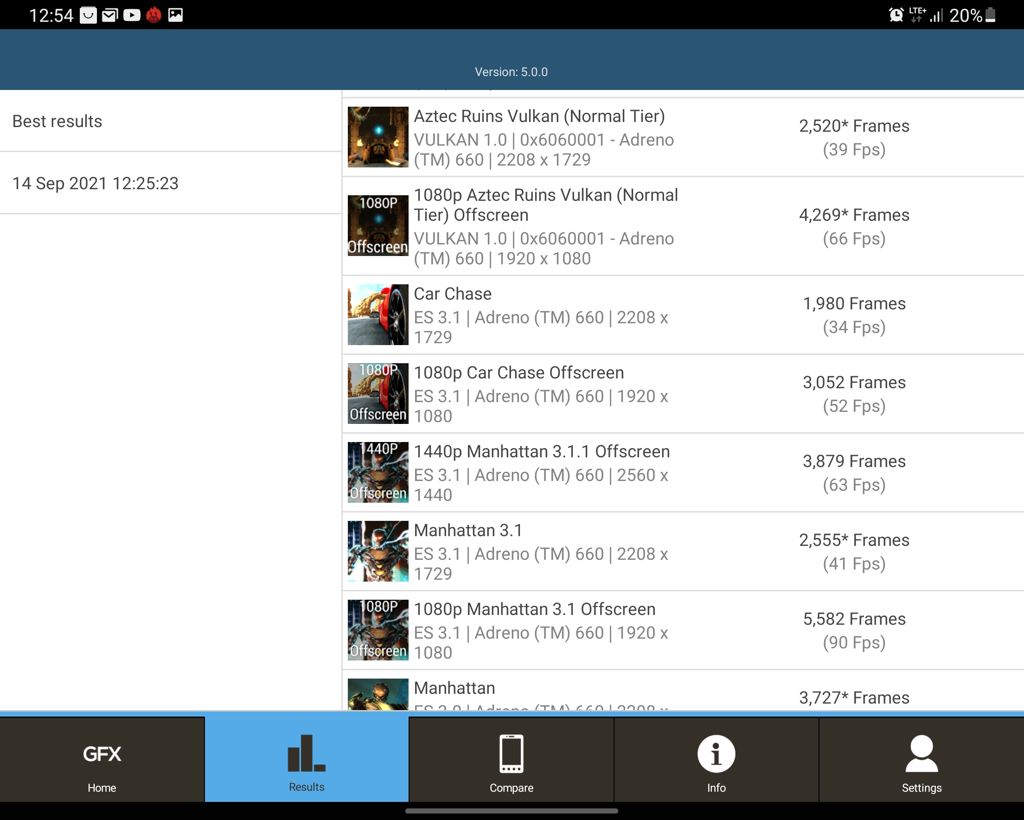Tap the Results bar chart icon
The image size is (1024, 820).
(306, 756)
